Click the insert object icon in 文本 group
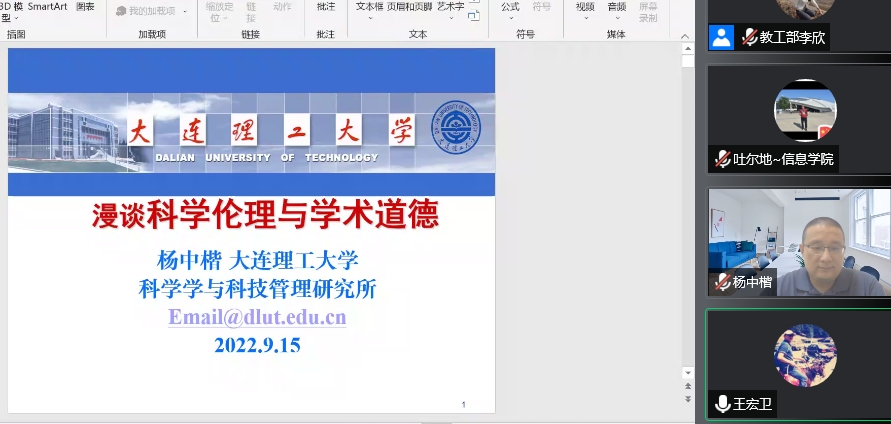 click(473, 16)
